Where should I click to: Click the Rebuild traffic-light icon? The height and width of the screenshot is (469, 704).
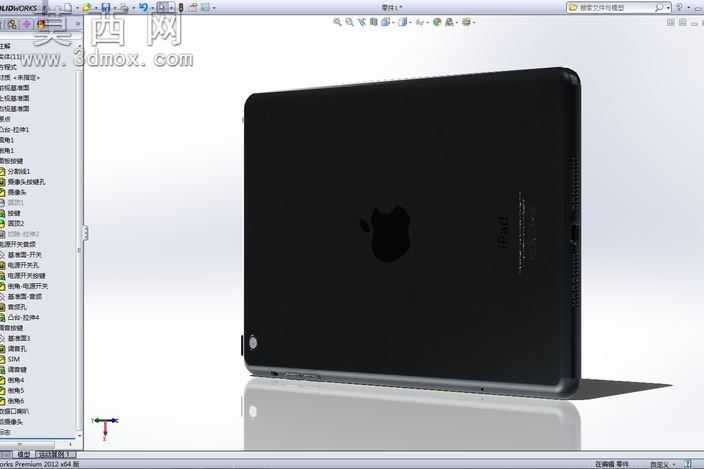pyautogui.click(x=181, y=7)
